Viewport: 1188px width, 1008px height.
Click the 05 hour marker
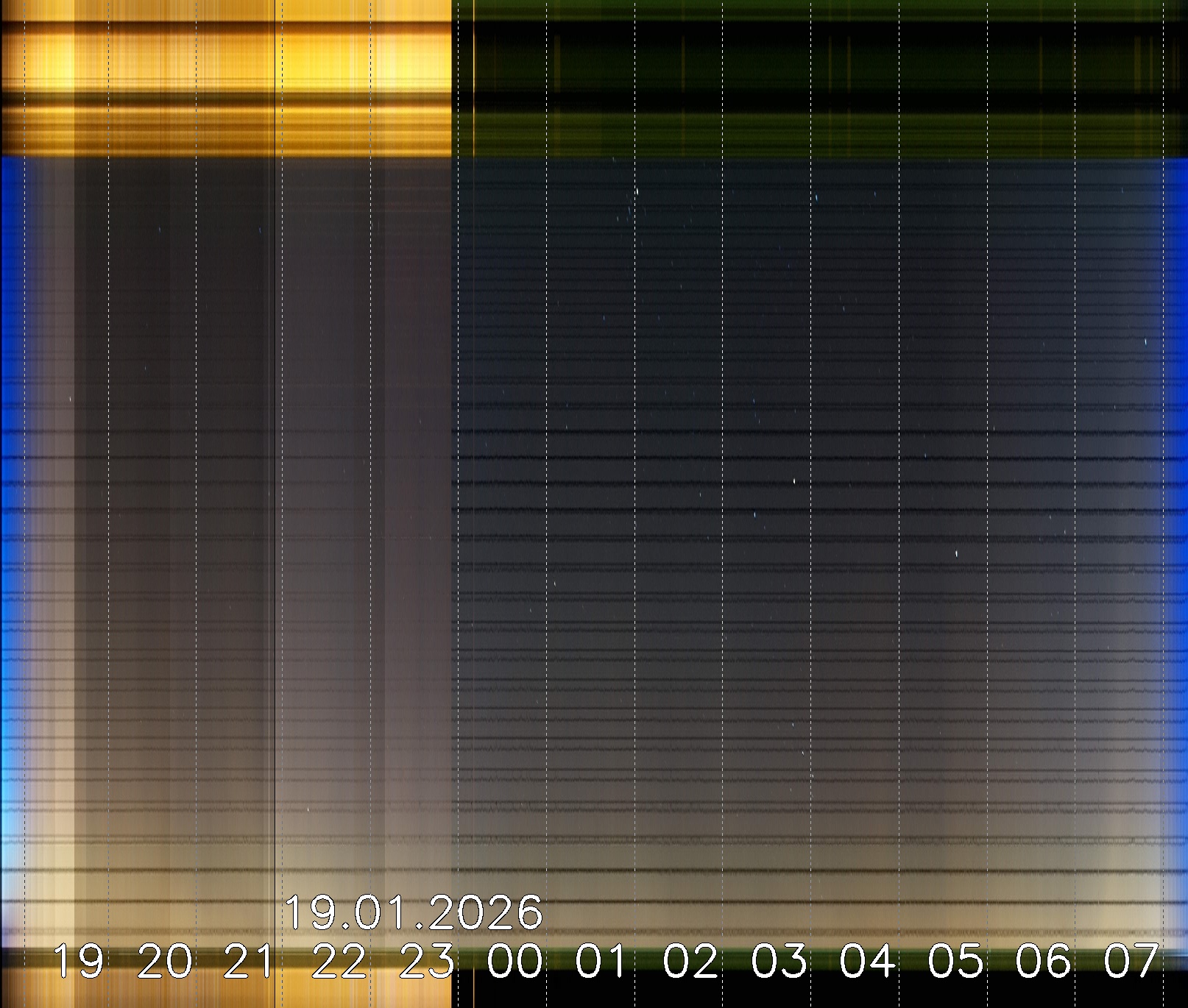tap(955, 961)
